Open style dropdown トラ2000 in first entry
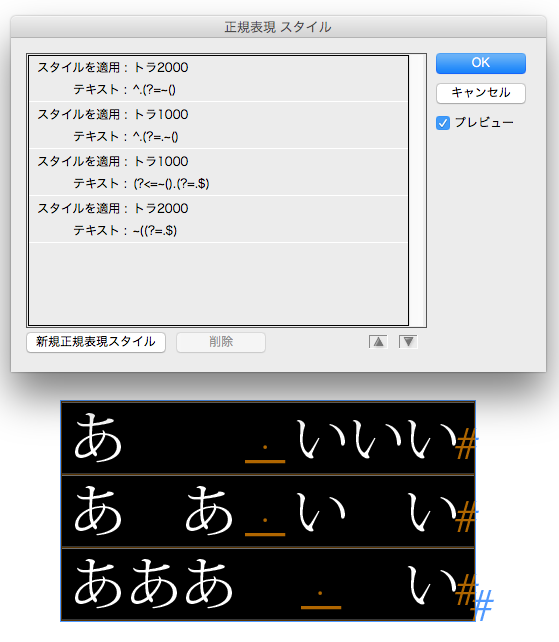Screen dimensions: 559x642 tap(161, 67)
